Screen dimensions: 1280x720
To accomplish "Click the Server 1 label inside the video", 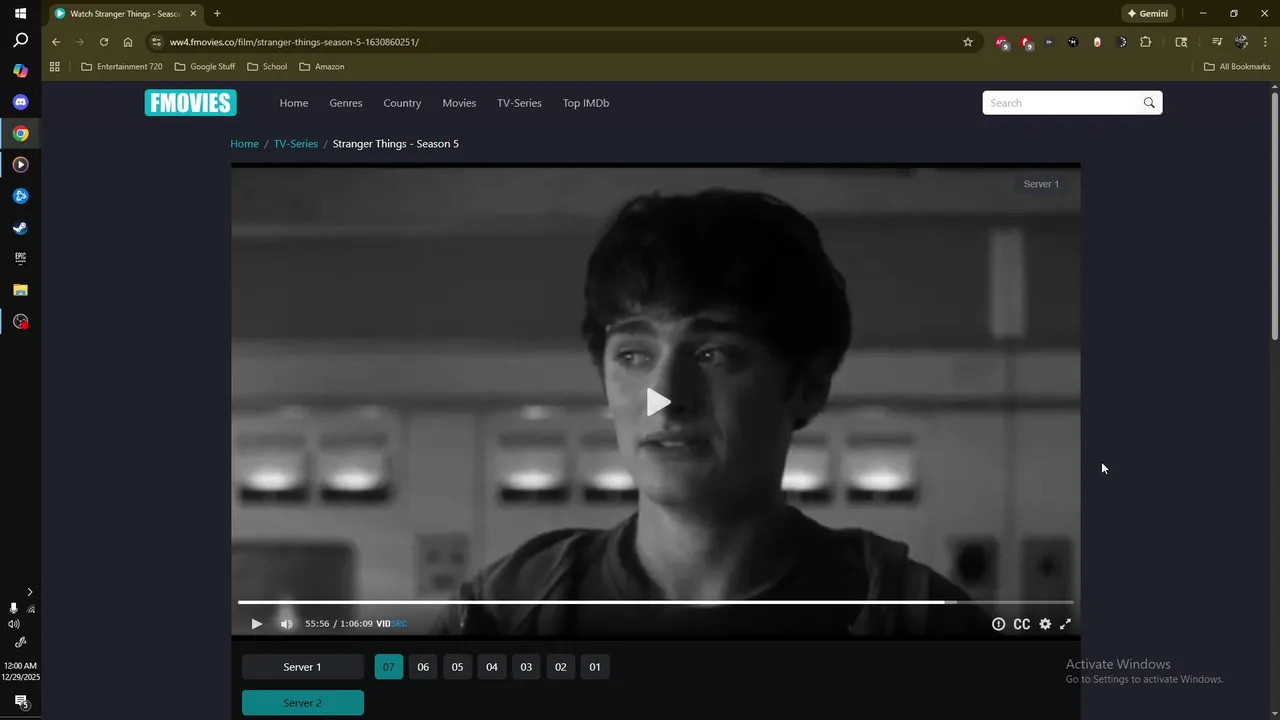I will click(x=1041, y=184).
